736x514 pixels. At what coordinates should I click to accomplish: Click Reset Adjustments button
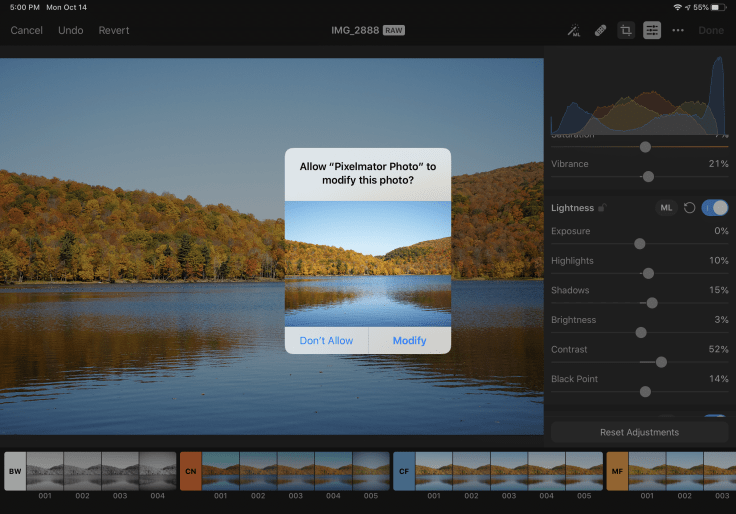click(639, 432)
